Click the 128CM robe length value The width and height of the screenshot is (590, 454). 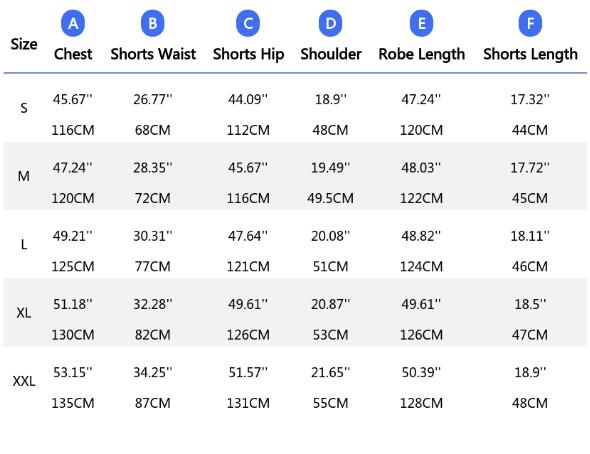pos(421,403)
